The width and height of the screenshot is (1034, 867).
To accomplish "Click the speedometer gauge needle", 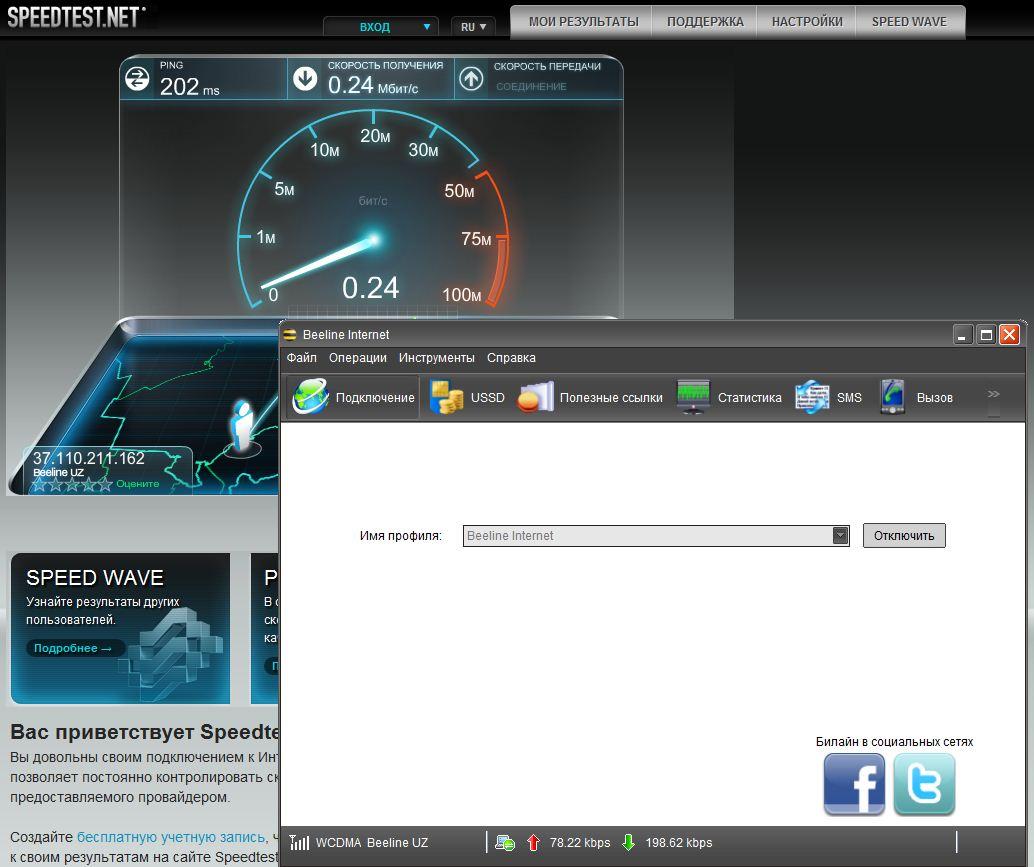I will (320, 262).
